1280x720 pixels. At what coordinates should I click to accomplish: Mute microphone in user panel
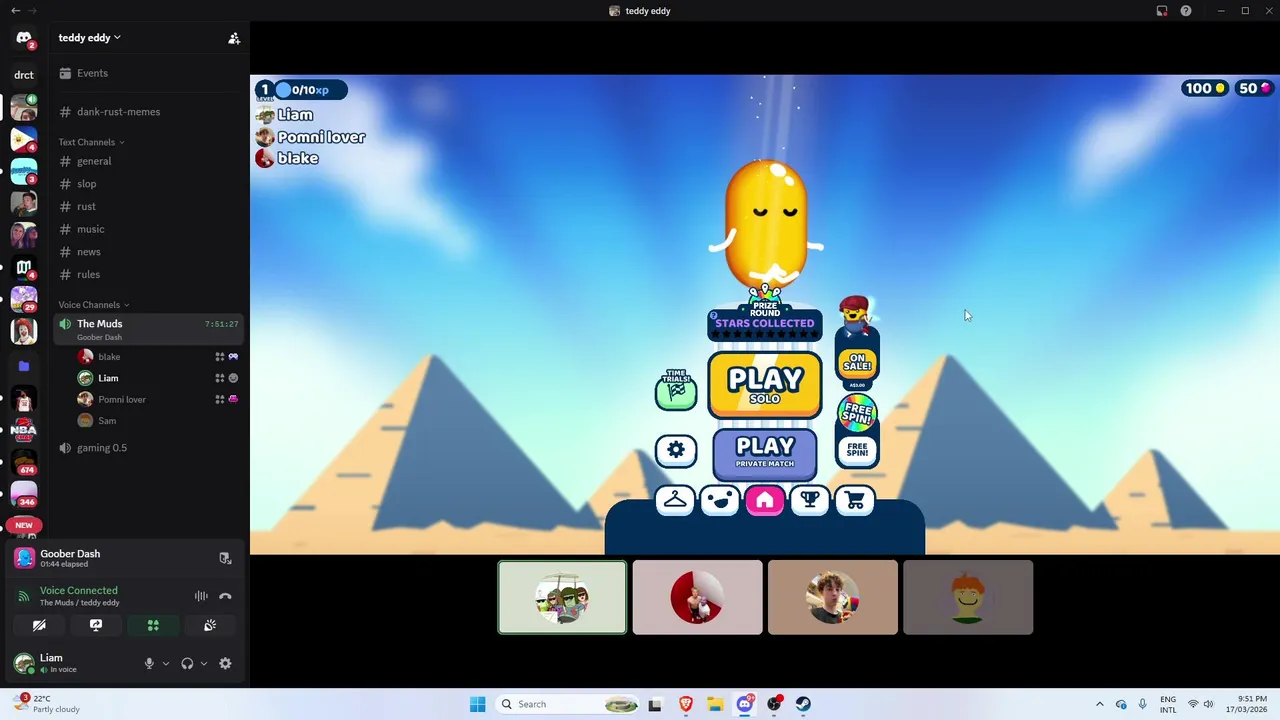(149, 663)
